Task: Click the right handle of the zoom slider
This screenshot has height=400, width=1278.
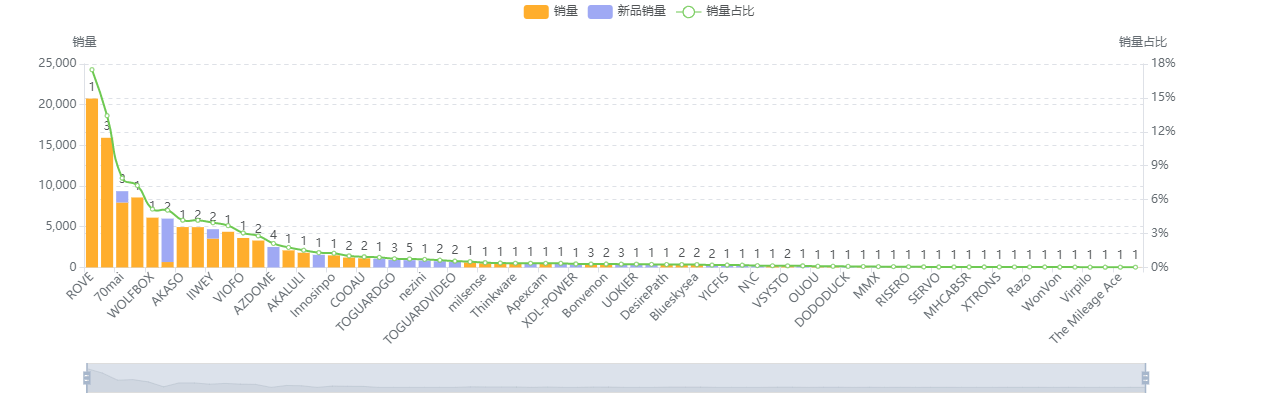Action: tap(1146, 377)
